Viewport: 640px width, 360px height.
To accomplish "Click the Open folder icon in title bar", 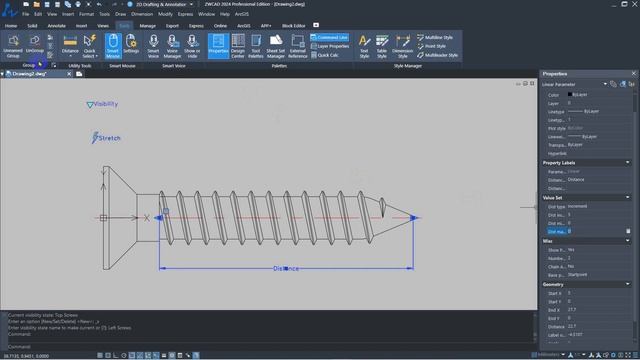I will (36, 4).
